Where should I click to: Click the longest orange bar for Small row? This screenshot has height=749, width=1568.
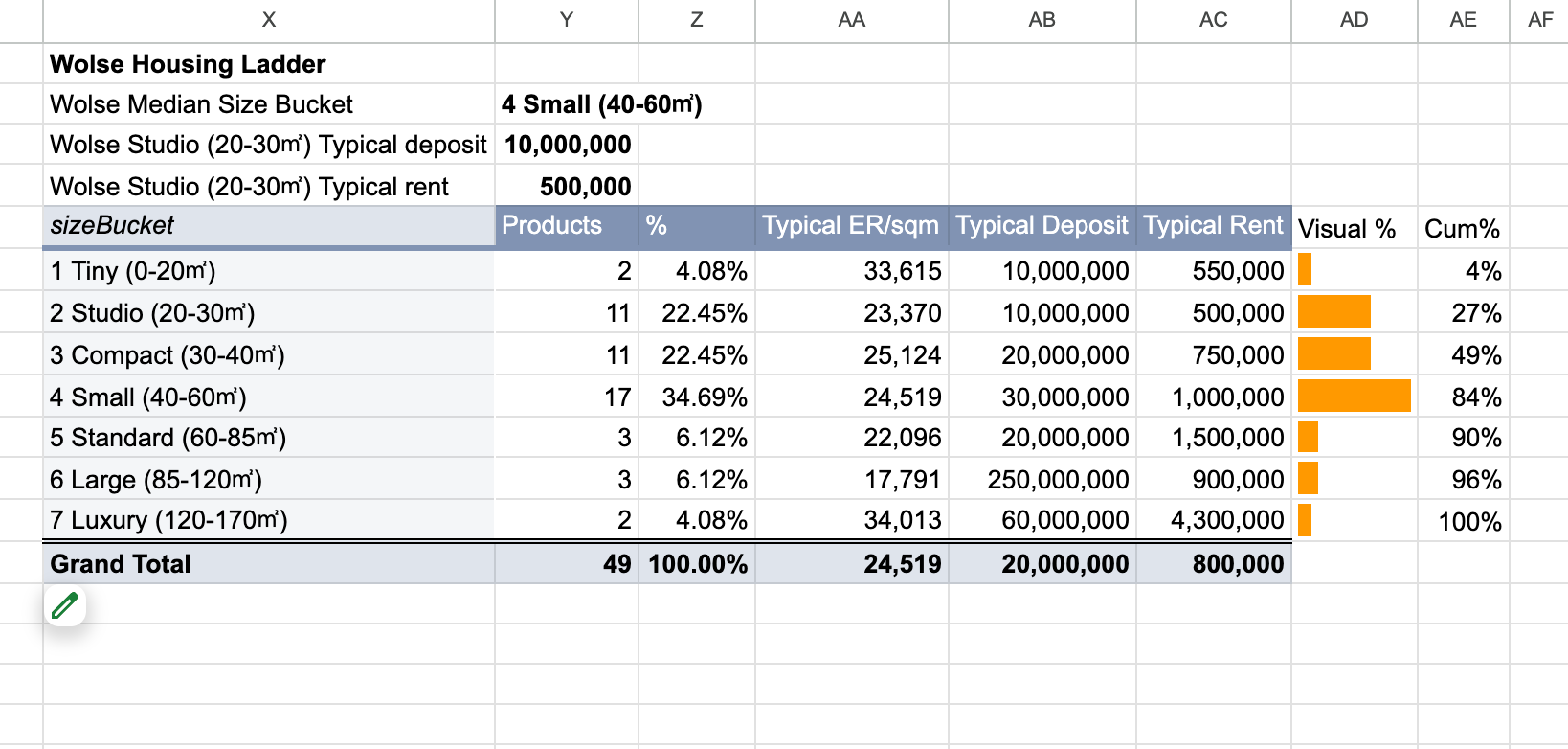coord(1355,396)
